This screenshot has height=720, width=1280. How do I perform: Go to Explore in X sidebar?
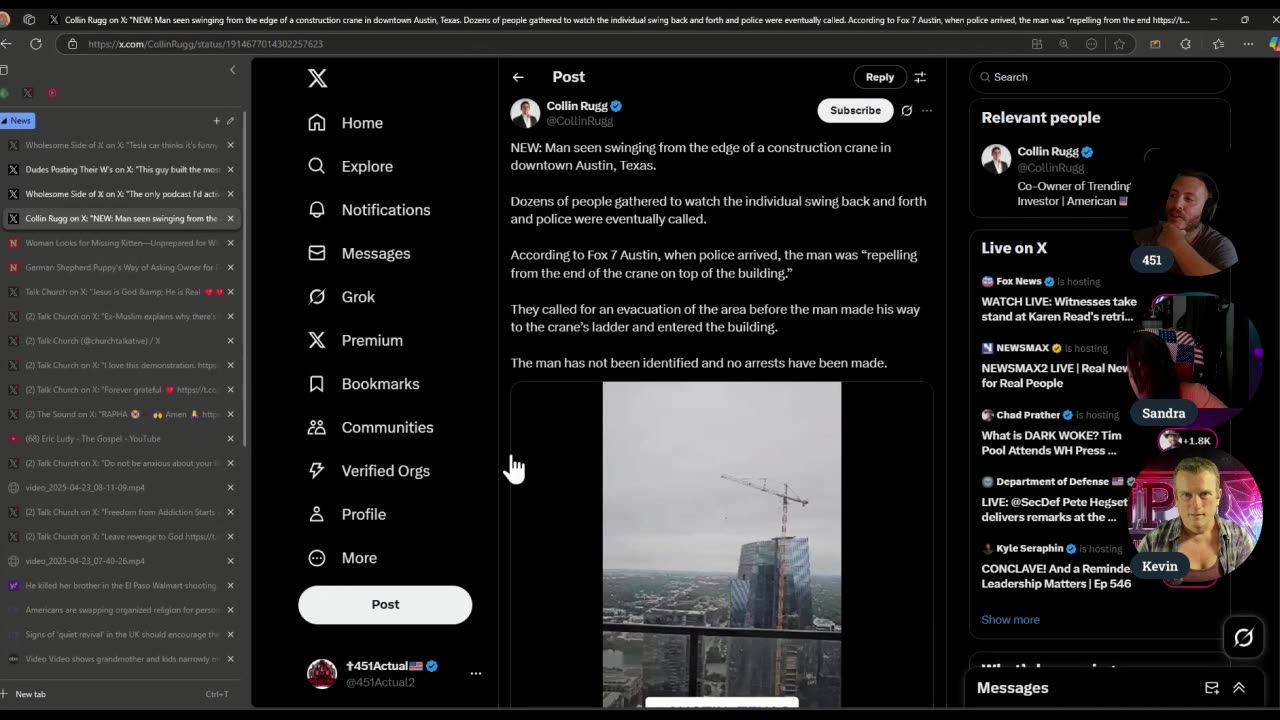tap(350, 166)
